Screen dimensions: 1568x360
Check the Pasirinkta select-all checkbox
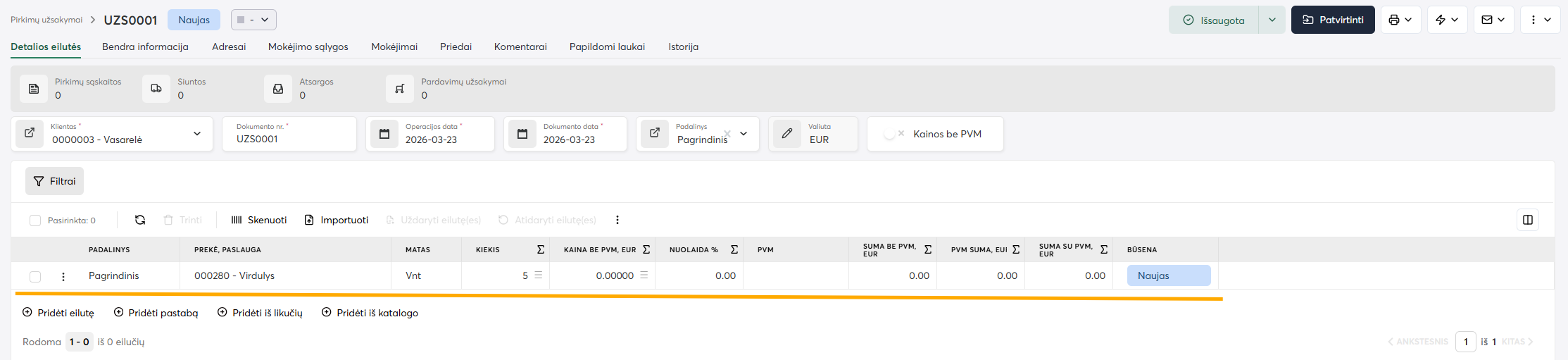tap(35, 221)
